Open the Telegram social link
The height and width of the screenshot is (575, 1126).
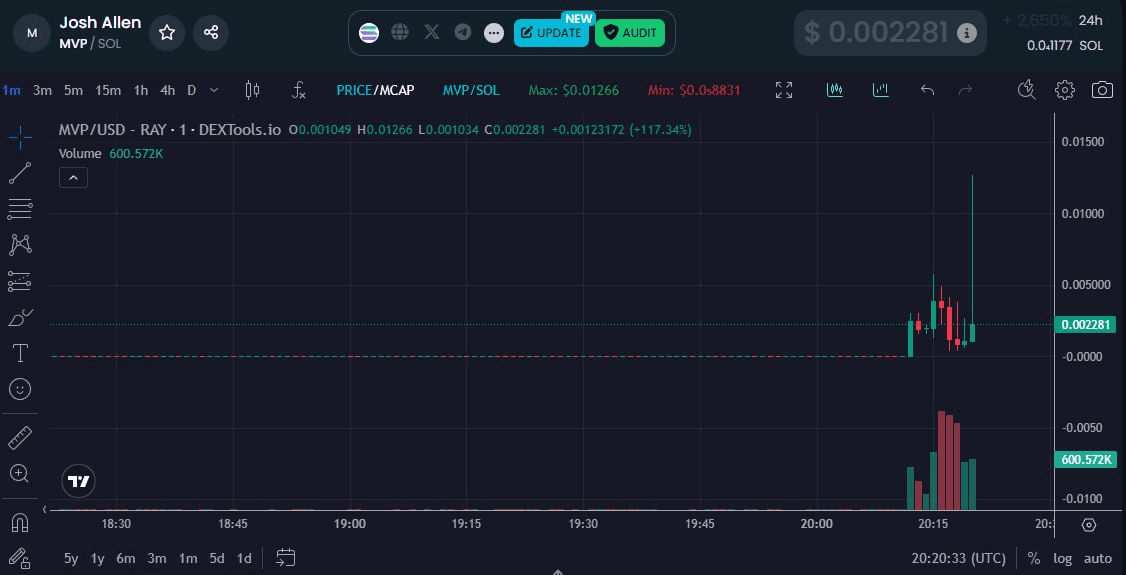[462, 32]
